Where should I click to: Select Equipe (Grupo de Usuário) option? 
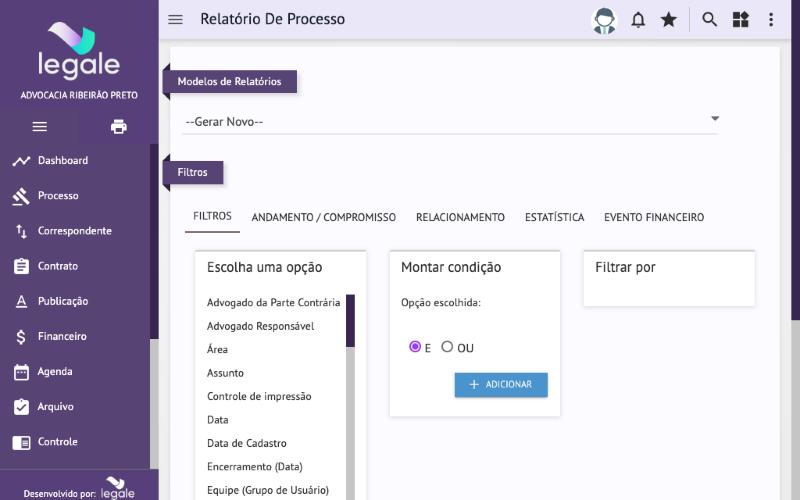[x=268, y=490]
